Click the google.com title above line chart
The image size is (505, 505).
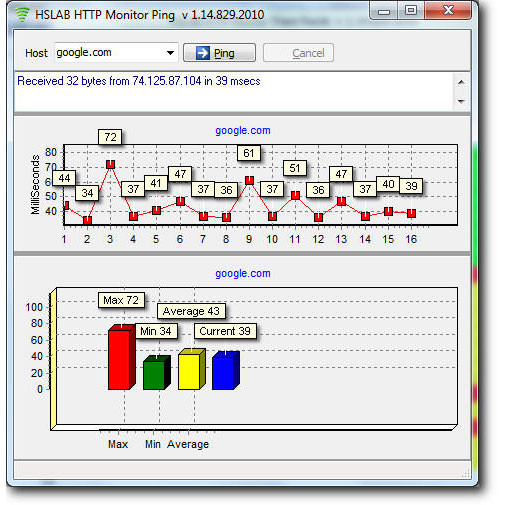pyautogui.click(x=243, y=131)
